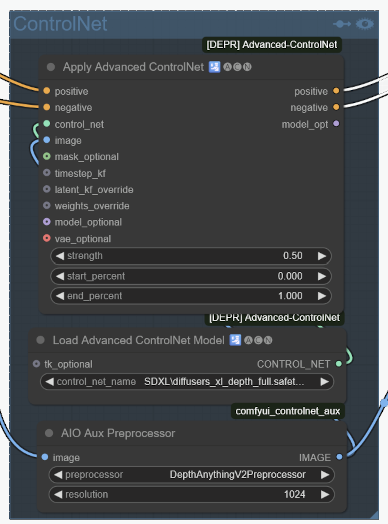Screen dimensions: 388x524
Task: Click the end_percent value 1.000
Action: tap(290, 296)
